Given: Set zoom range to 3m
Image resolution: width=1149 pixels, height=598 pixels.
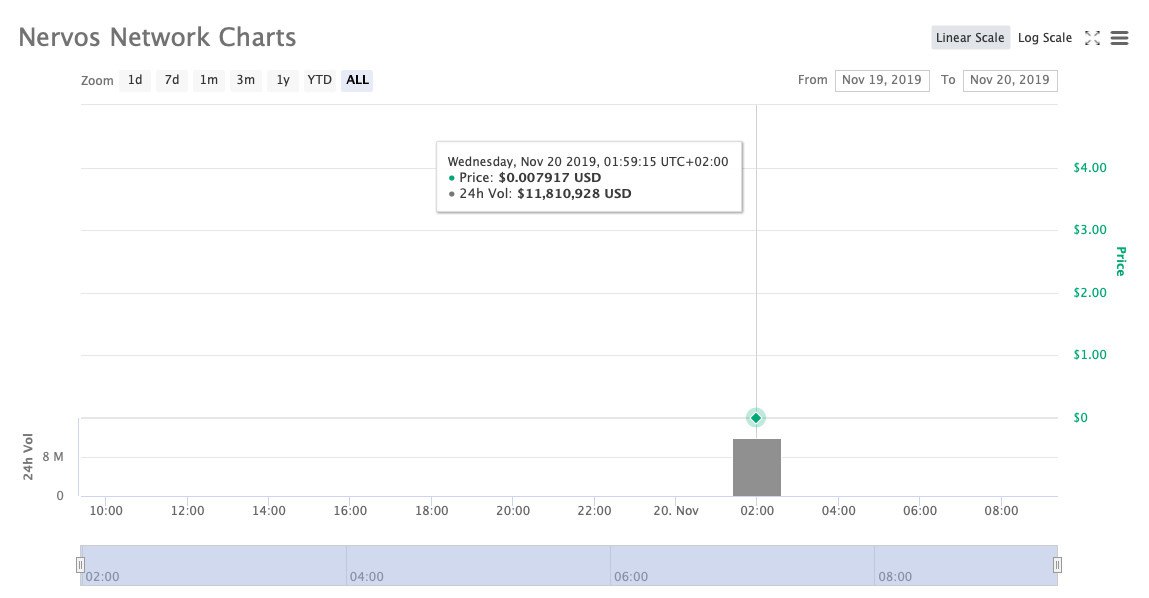Looking at the screenshot, I should (x=245, y=80).
